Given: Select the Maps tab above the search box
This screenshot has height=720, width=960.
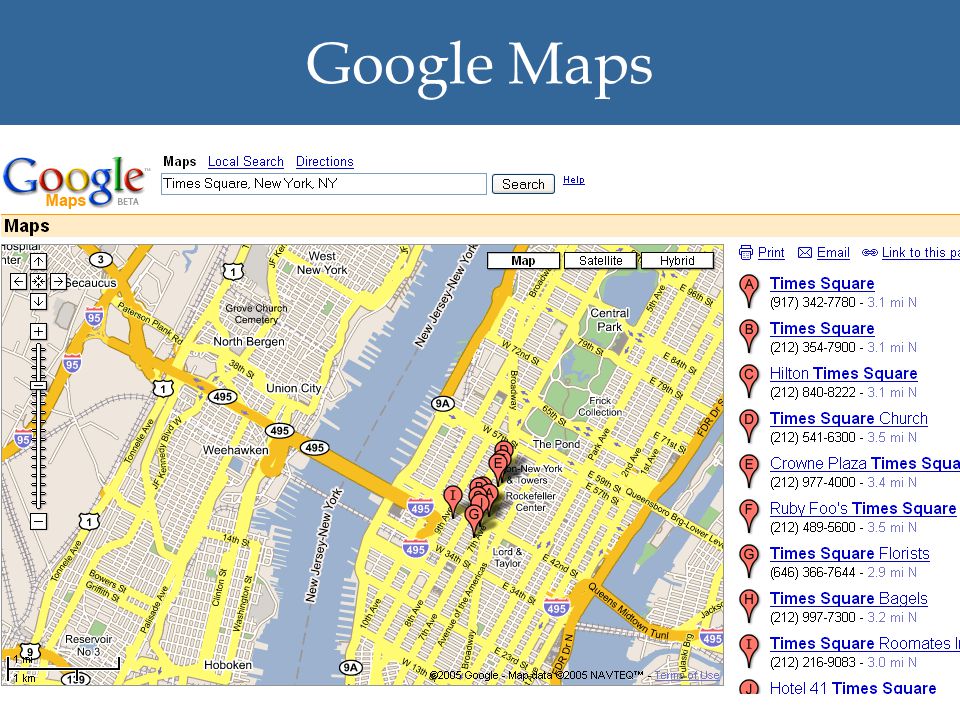Looking at the screenshot, I should pos(179,162).
